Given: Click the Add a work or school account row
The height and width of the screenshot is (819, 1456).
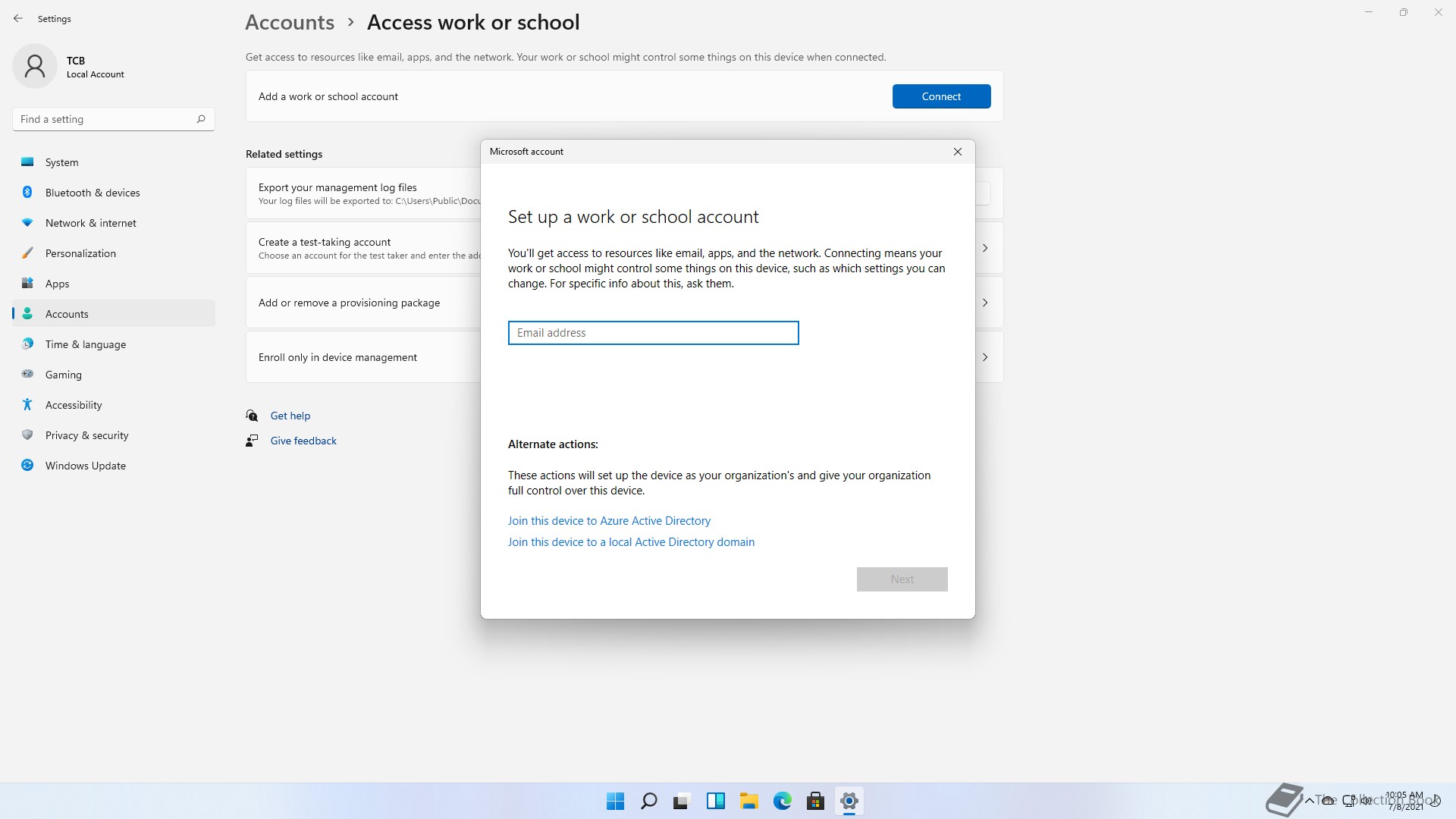Looking at the screenshot, I should (624, 96).
